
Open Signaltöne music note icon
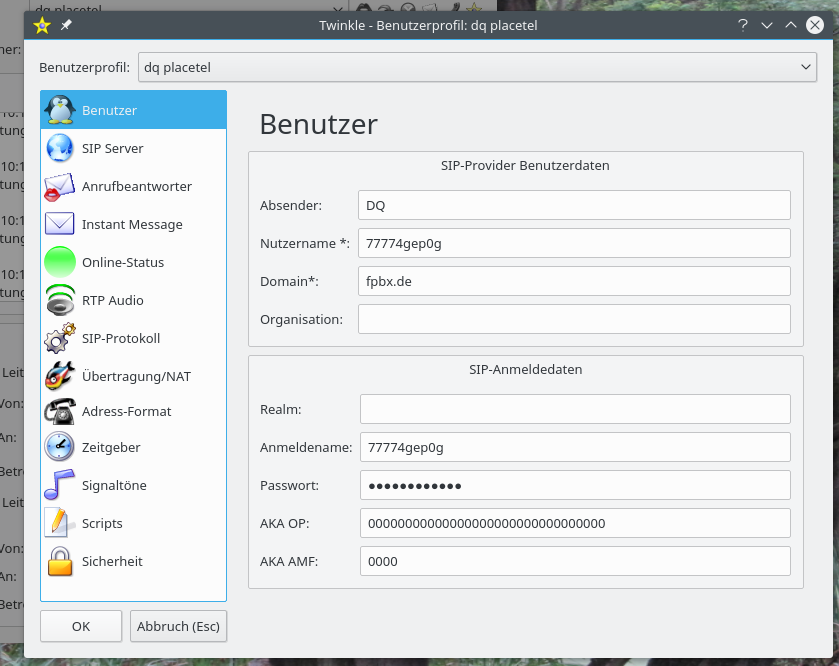click(59, 485)
